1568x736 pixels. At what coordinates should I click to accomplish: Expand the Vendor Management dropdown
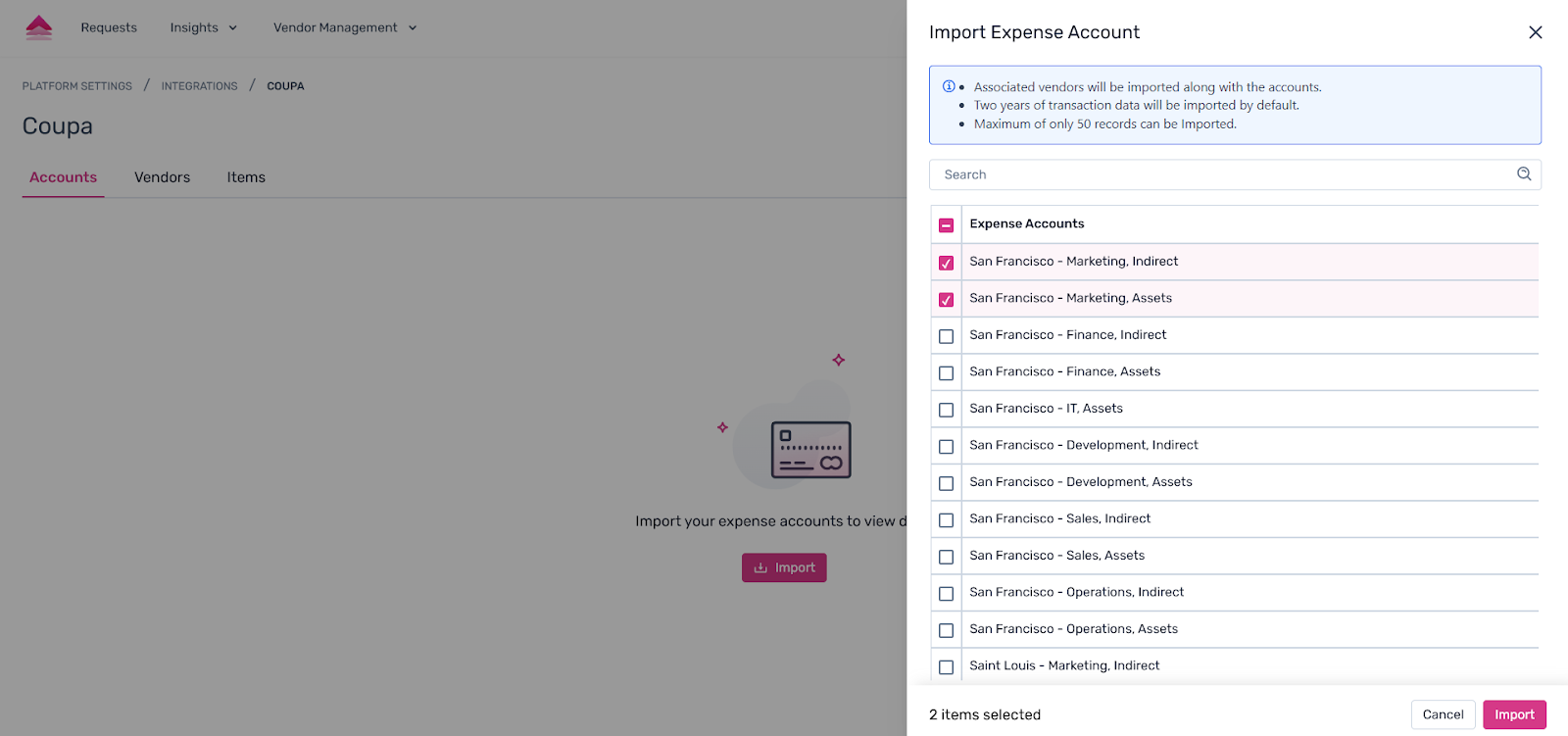(345, 27)
